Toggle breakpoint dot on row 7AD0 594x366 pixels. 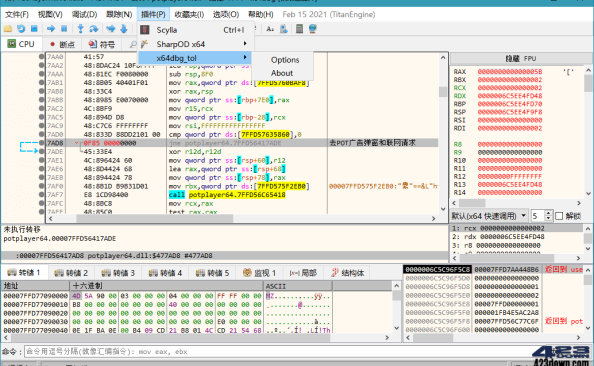pyautogui.click(x=41, y=134)
